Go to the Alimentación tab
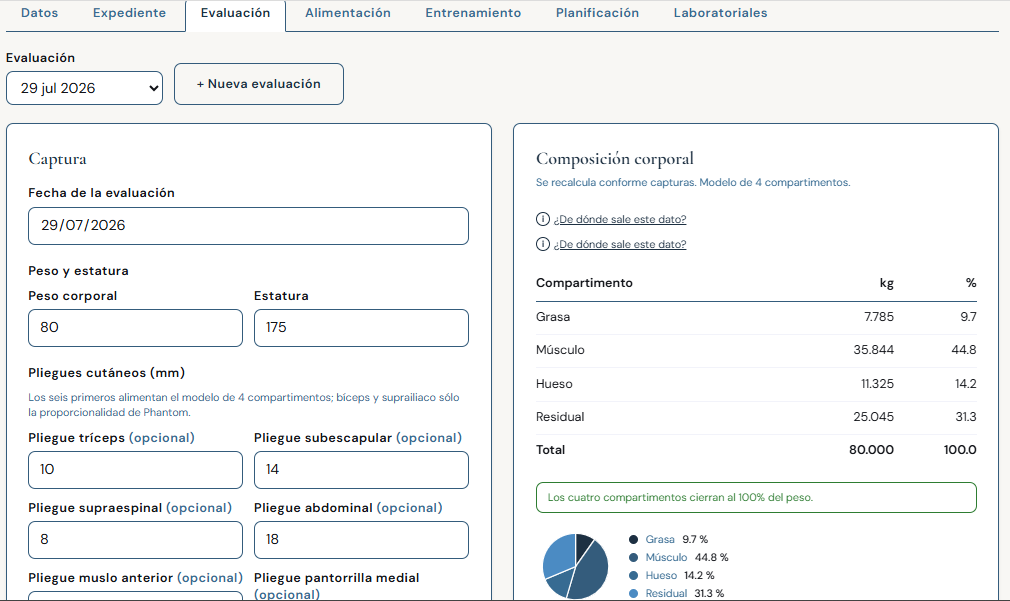Viewport: 1010px width, 601px height. tap(348, 13)
